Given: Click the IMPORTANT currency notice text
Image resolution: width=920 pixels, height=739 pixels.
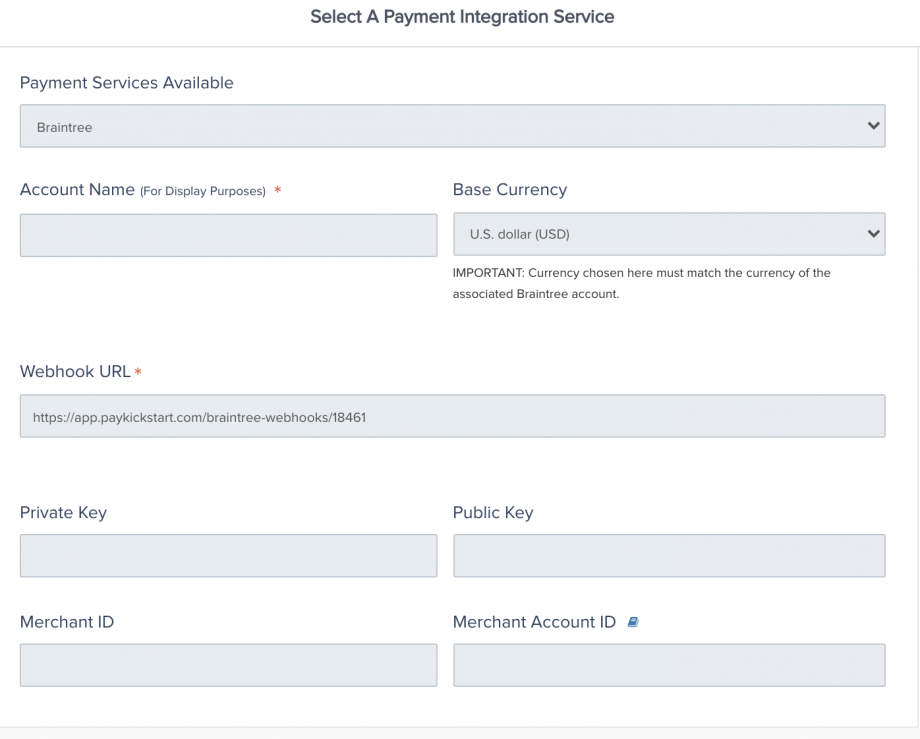Looking at the screenshot, I should pos(641,283).
